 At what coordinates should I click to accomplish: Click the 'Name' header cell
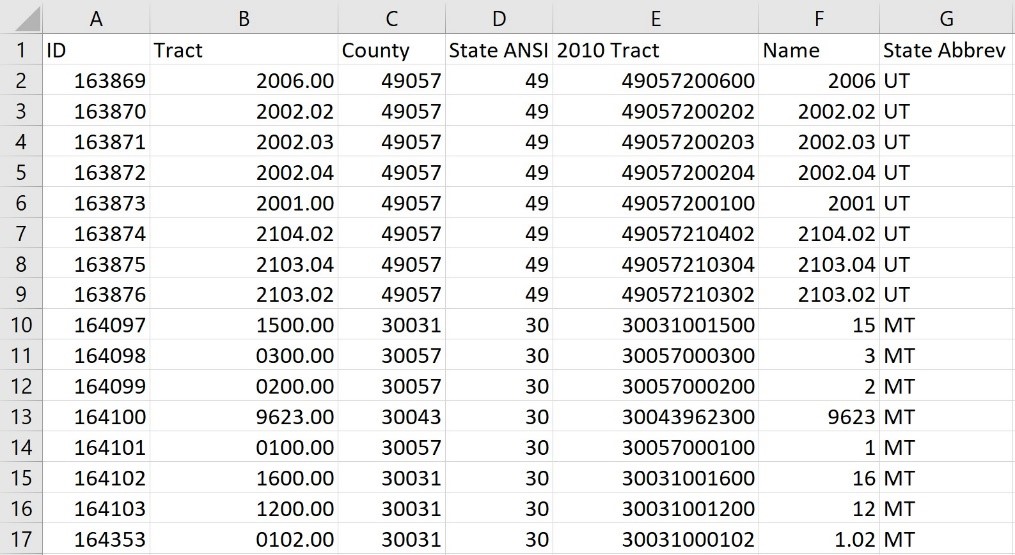819,50
